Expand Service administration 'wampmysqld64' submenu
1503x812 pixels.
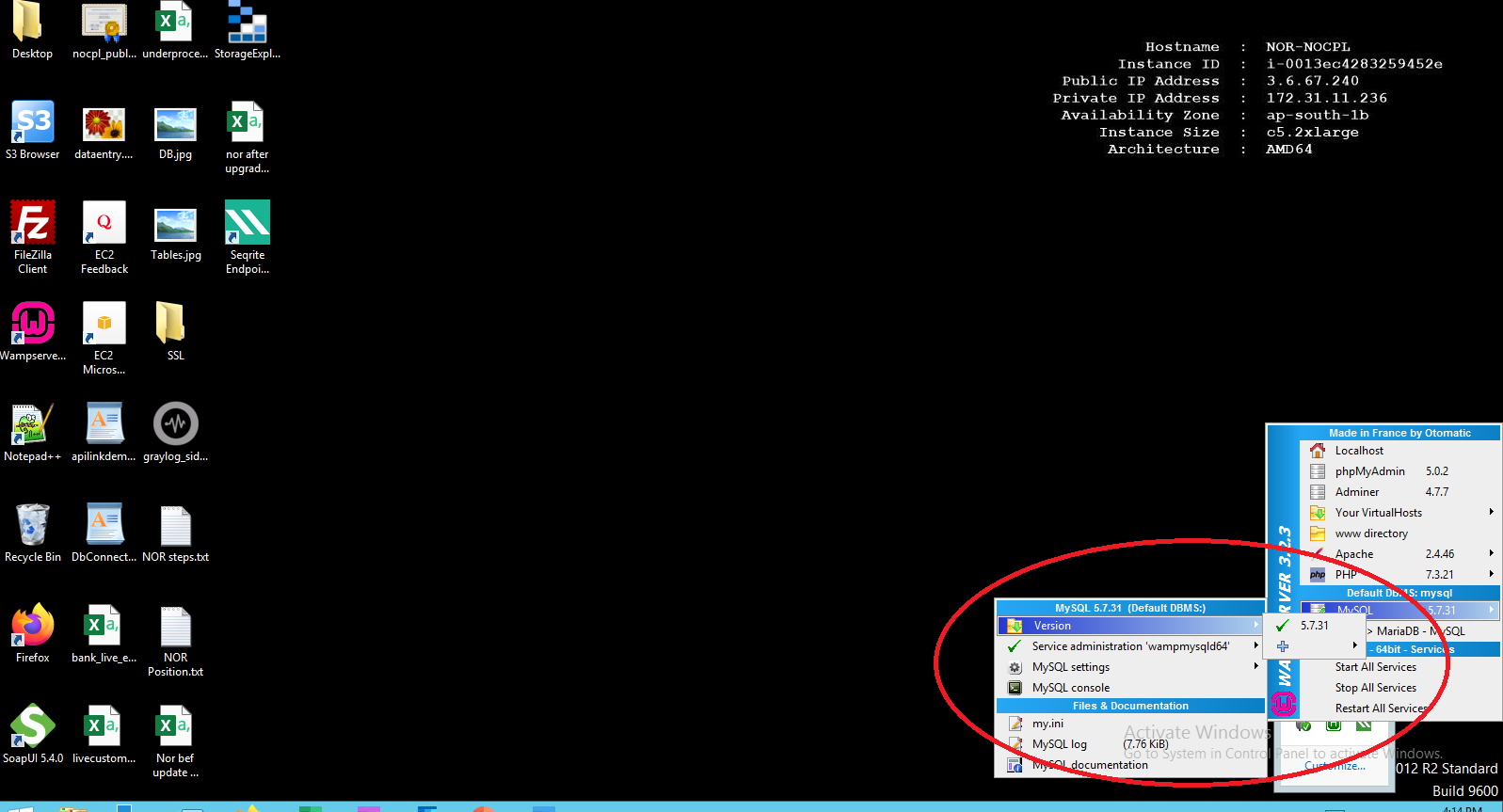[1130, 646]
